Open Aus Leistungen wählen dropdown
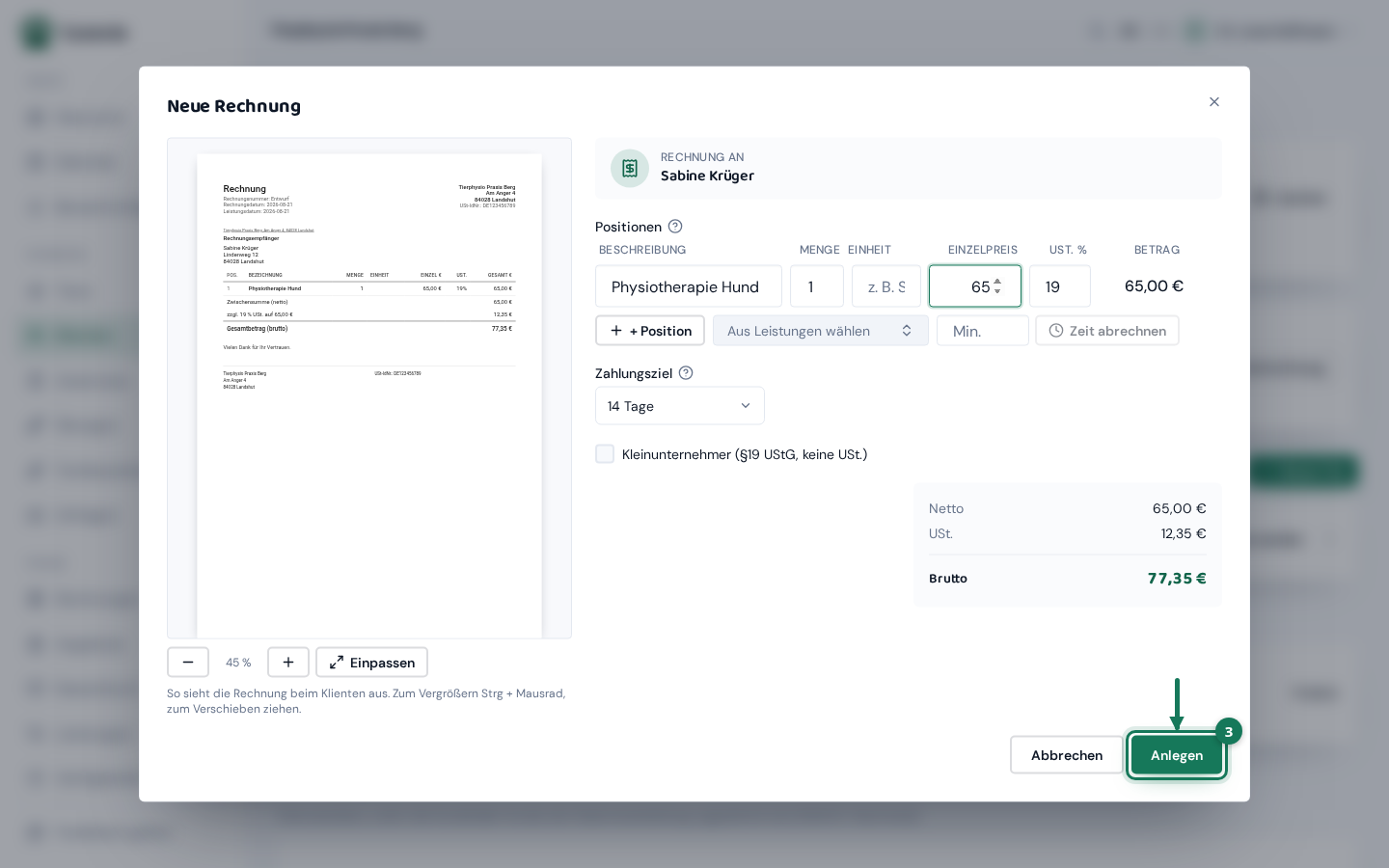This screenshot has height=868, width=1389. (821, 331)
